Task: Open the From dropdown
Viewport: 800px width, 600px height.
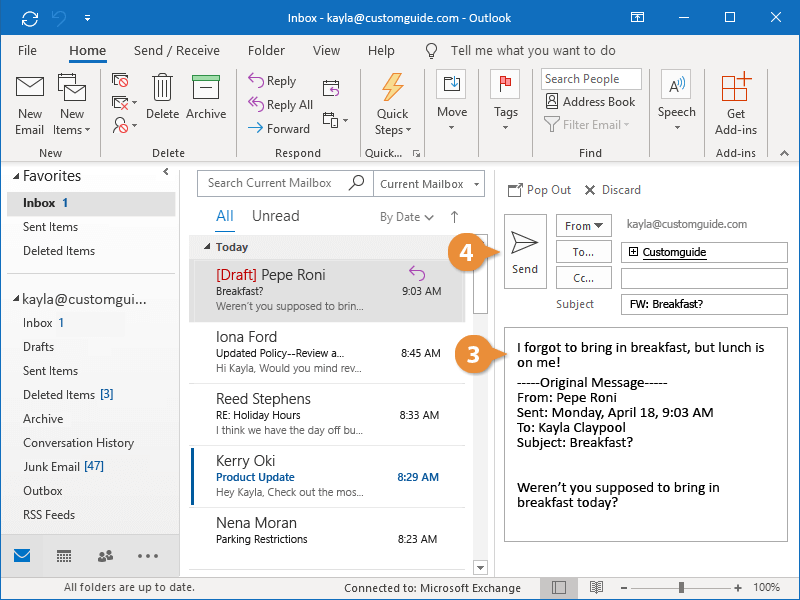Action: point(584,226)
